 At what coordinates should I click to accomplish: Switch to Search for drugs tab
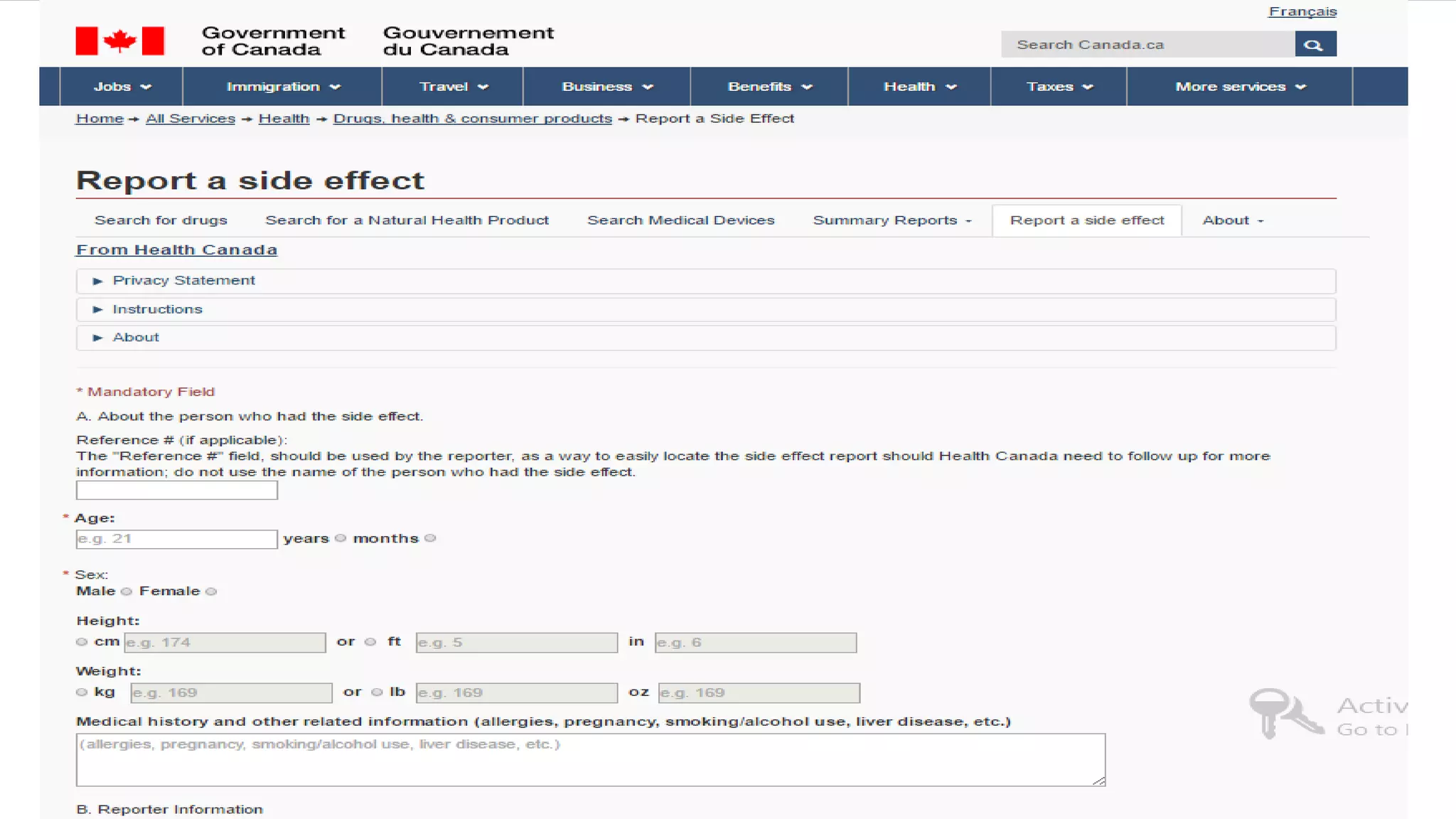coord(161,220)
